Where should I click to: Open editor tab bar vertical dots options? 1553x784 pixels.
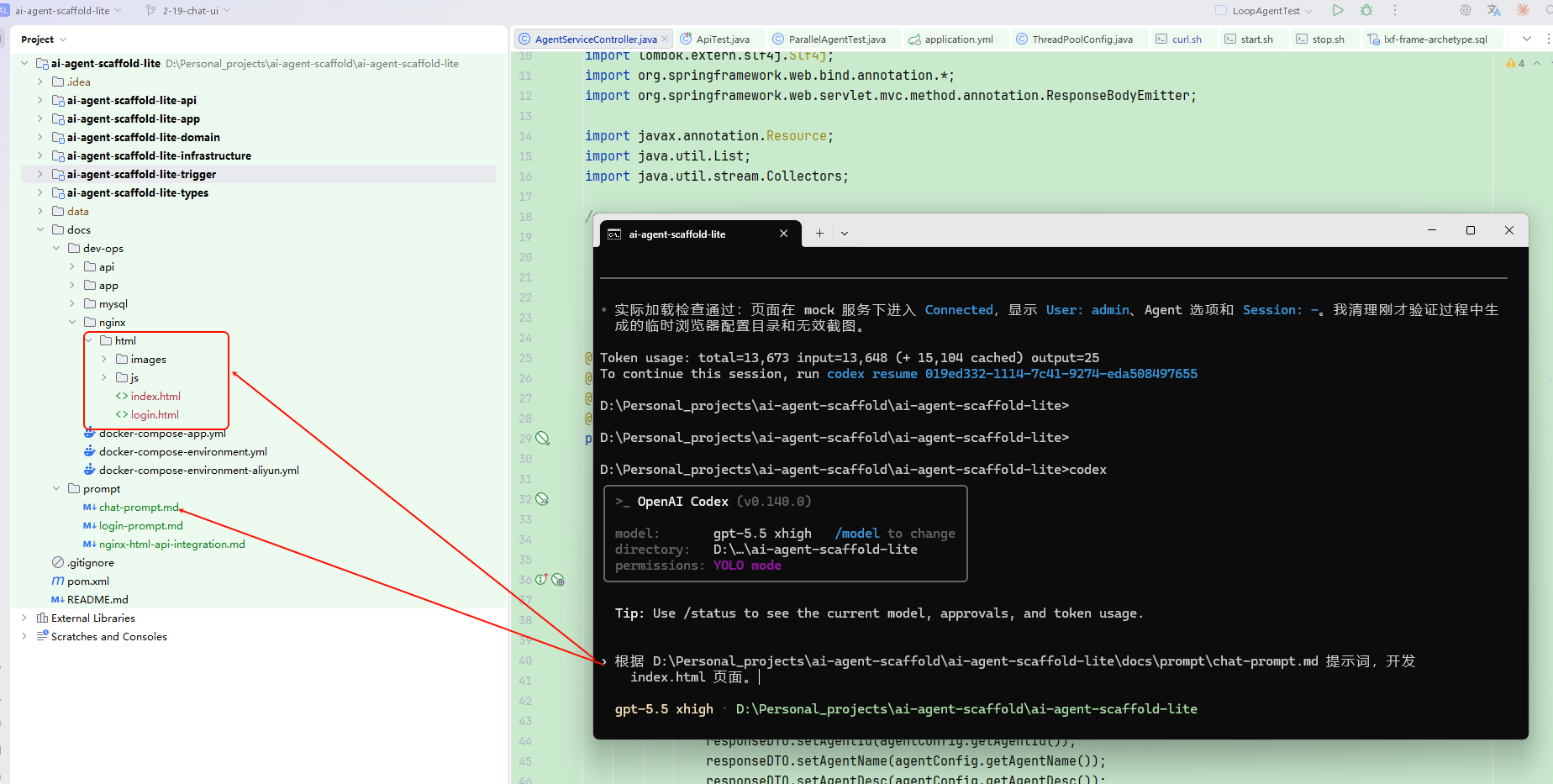(1549, 39)
